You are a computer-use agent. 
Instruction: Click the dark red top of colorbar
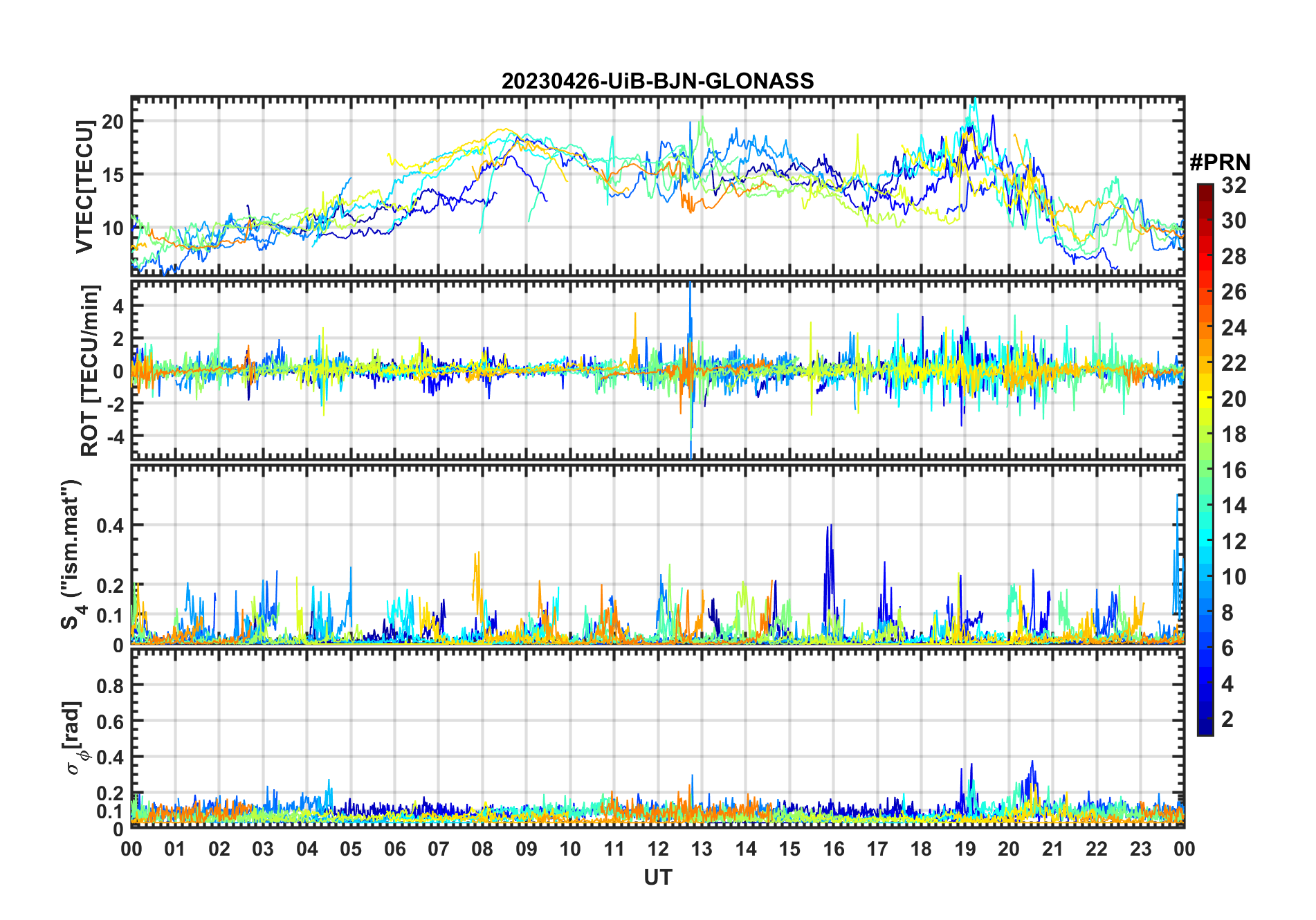click(1205, 190)
